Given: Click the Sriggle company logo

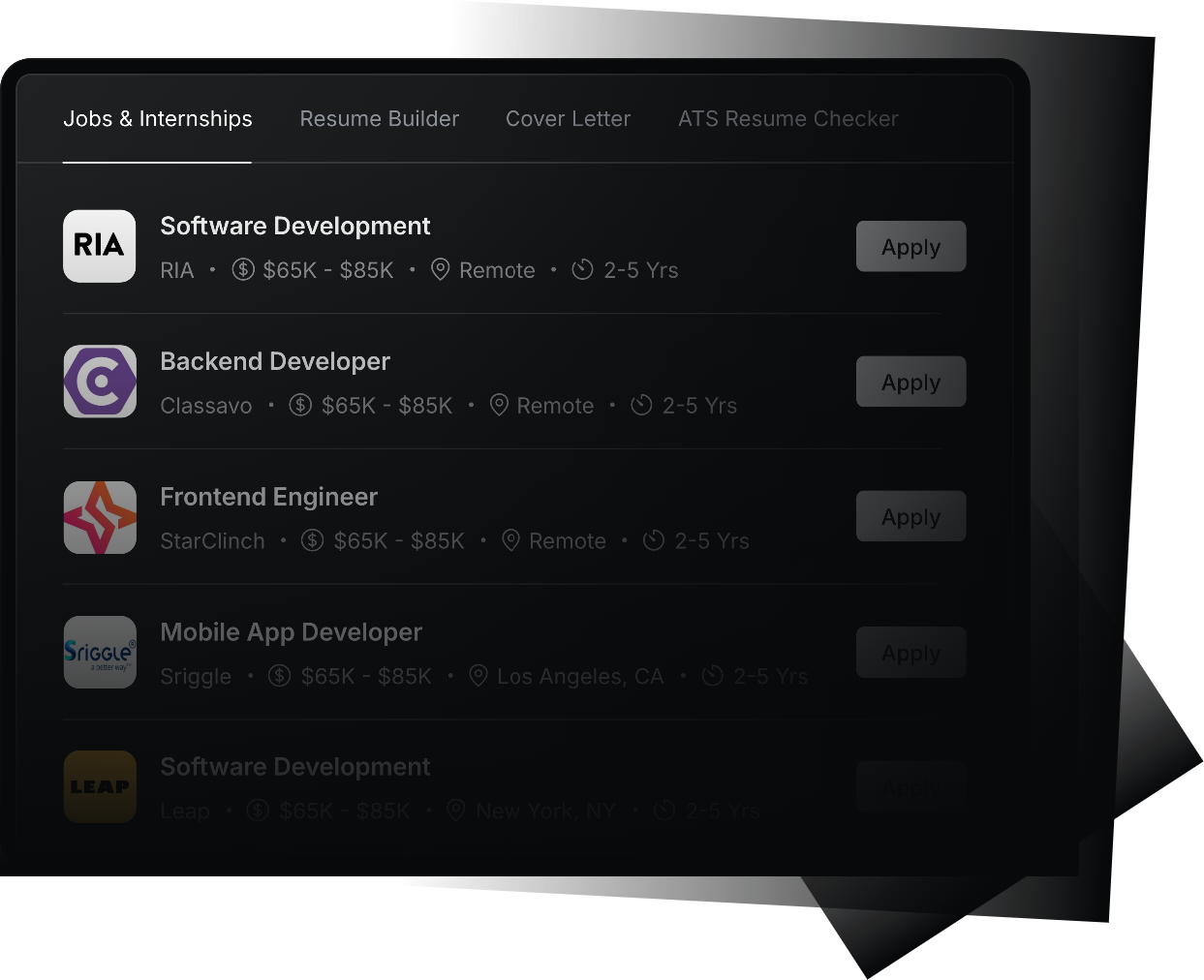Looking at the screenshot, I should pos(100,653).
